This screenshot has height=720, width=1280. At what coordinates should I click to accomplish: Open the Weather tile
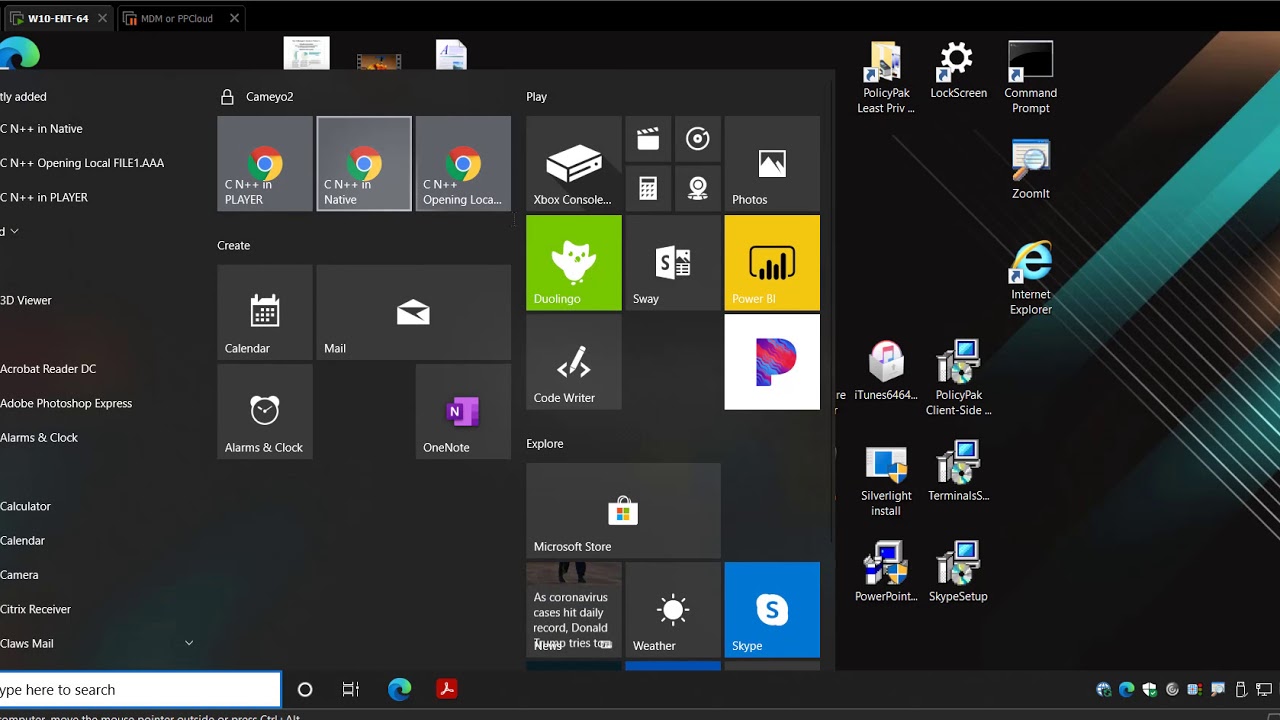click(673, 609)
